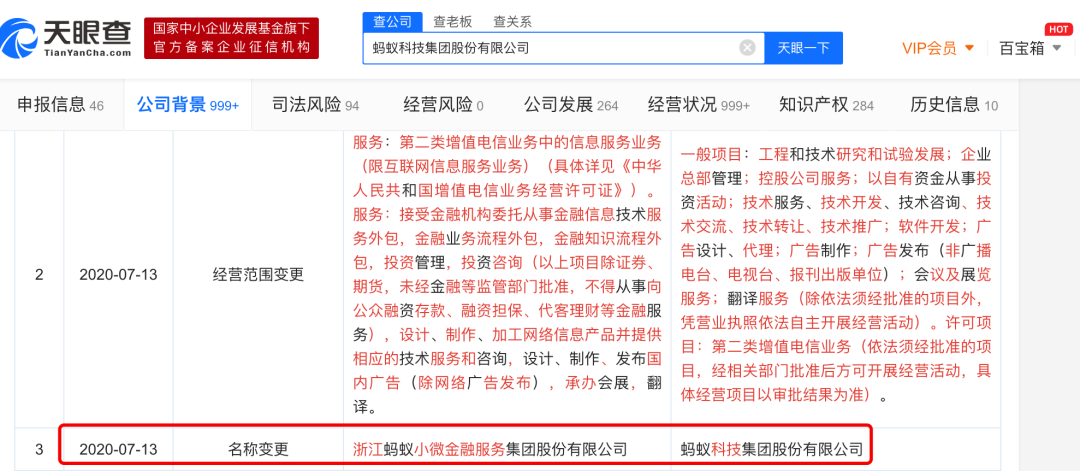Expand the 百宝箱 dropdown menu
The width and height of the screenshot is (1080, 471).
pos(1057,48)
